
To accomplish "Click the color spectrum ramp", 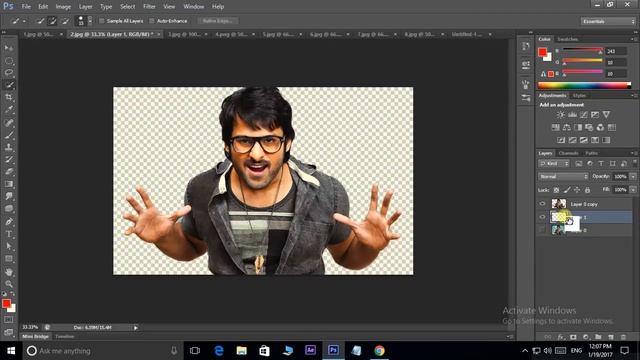I will (584, 85).
